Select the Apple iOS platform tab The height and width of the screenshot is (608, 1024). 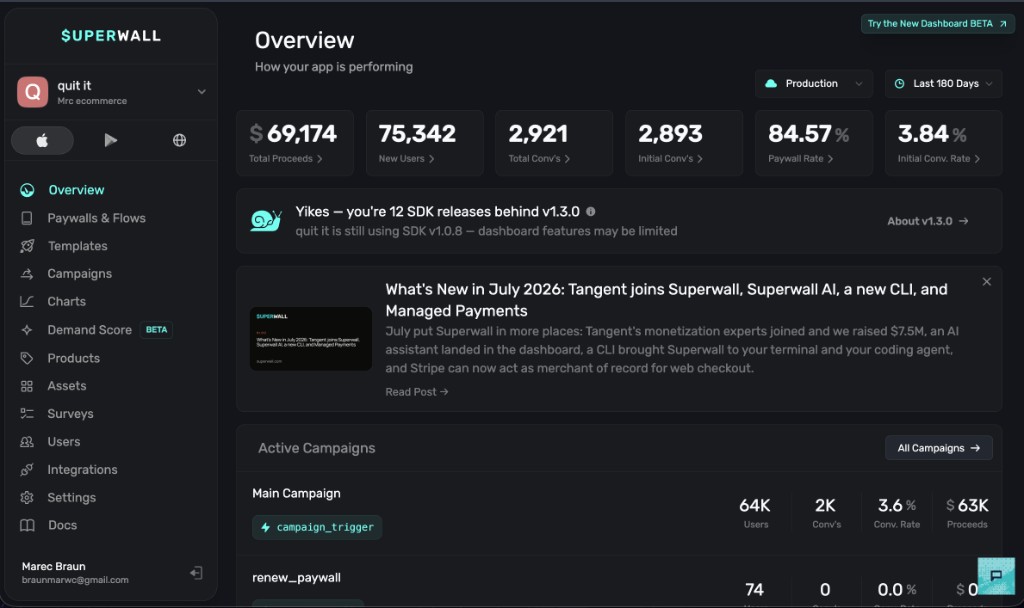pos(42,140)
